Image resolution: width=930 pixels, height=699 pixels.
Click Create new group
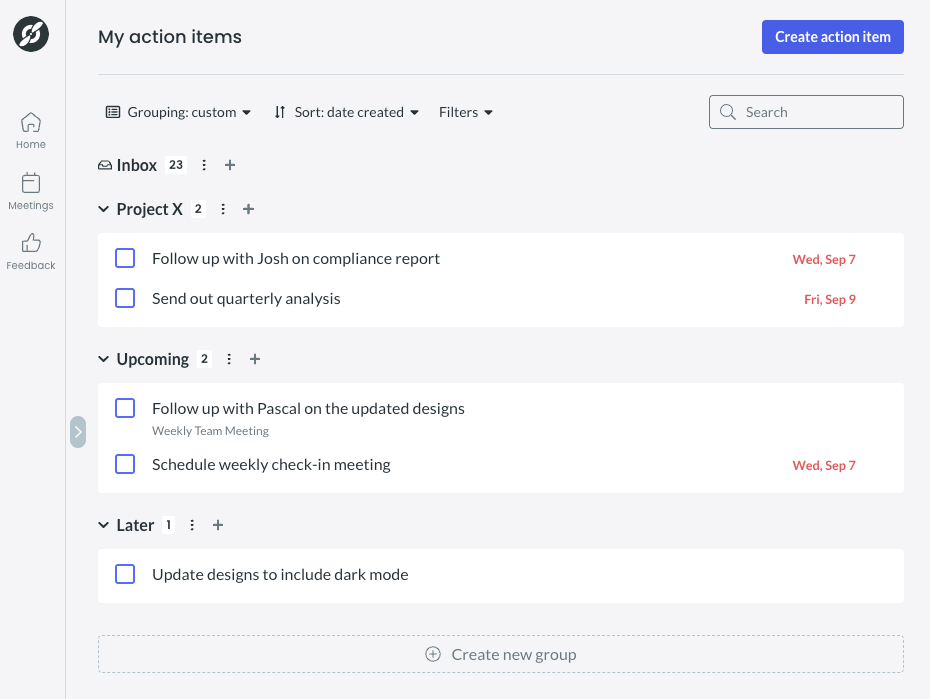(501, 654)
